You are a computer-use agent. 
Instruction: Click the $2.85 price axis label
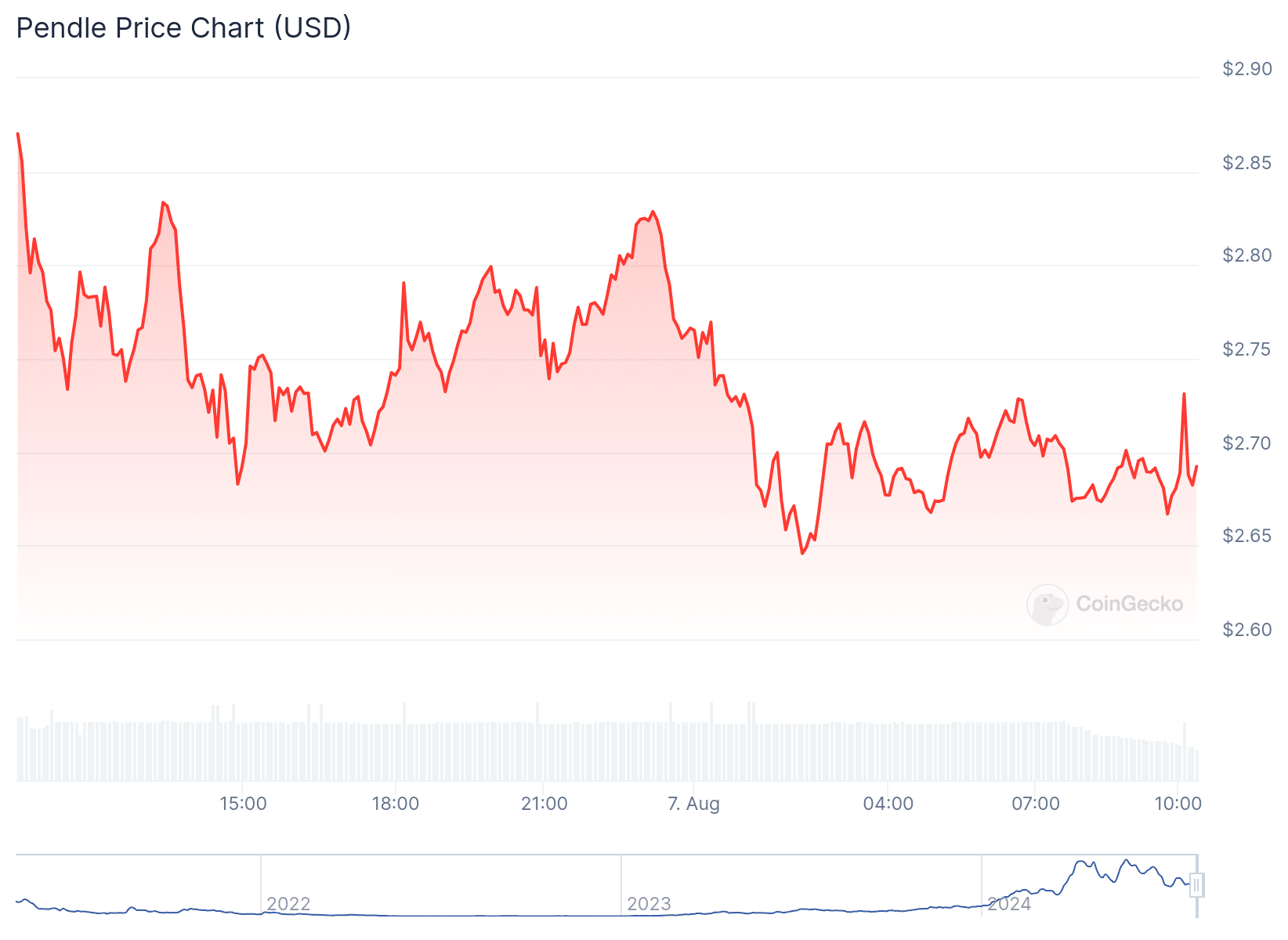pos(1247,163)
